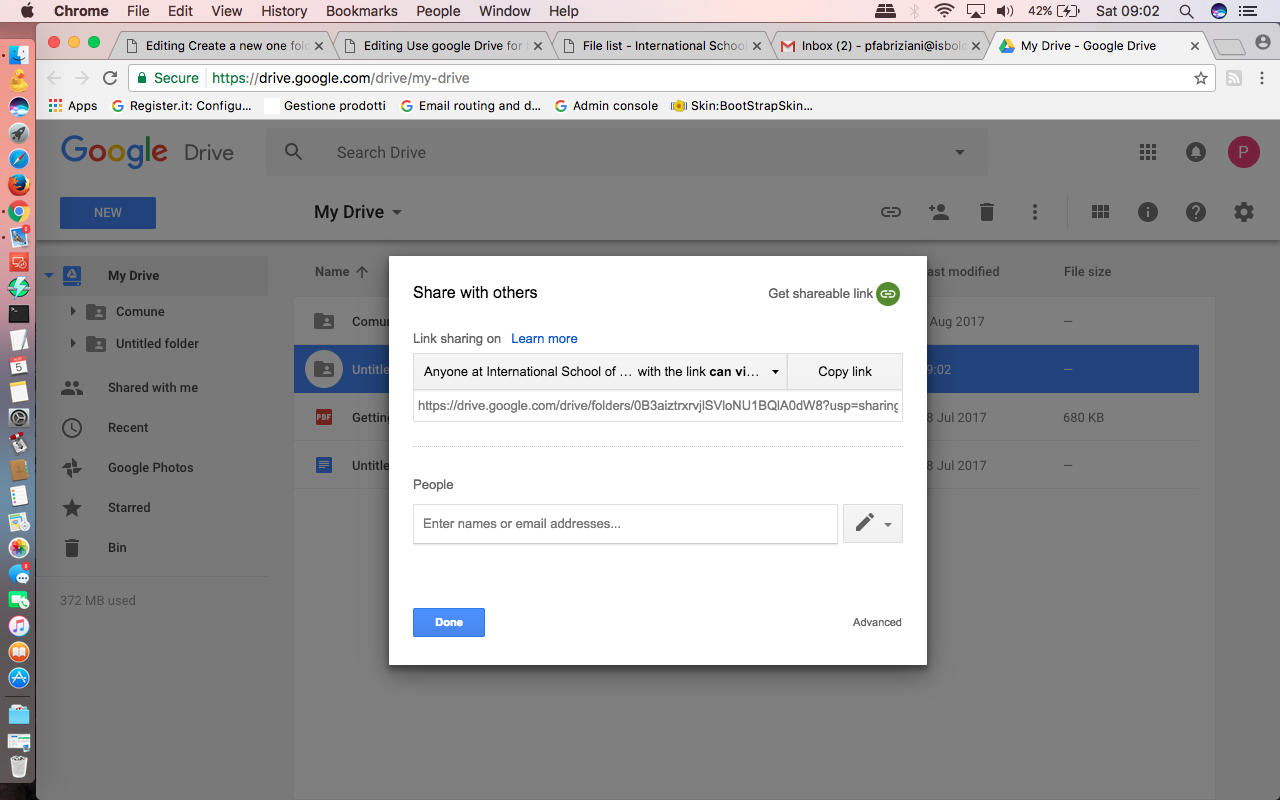Open the search options dropdown arrow
This screenshot has height=800, width=1280.
(960, 152)
